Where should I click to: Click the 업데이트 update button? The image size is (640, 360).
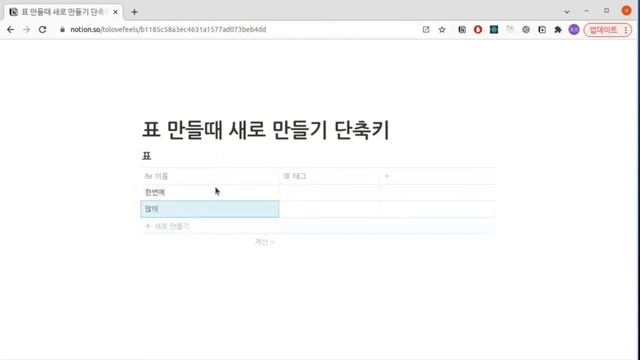tap(603, 29)
